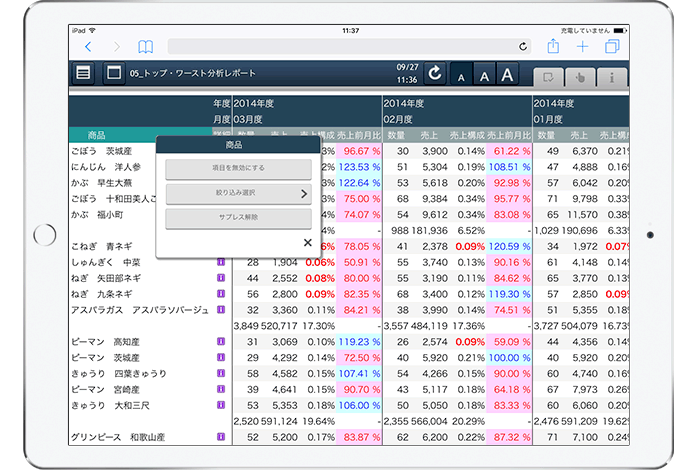This screenshot has width=699, height=470.
Task: Tap the 120.59 % cell
Action: point(510,247)
